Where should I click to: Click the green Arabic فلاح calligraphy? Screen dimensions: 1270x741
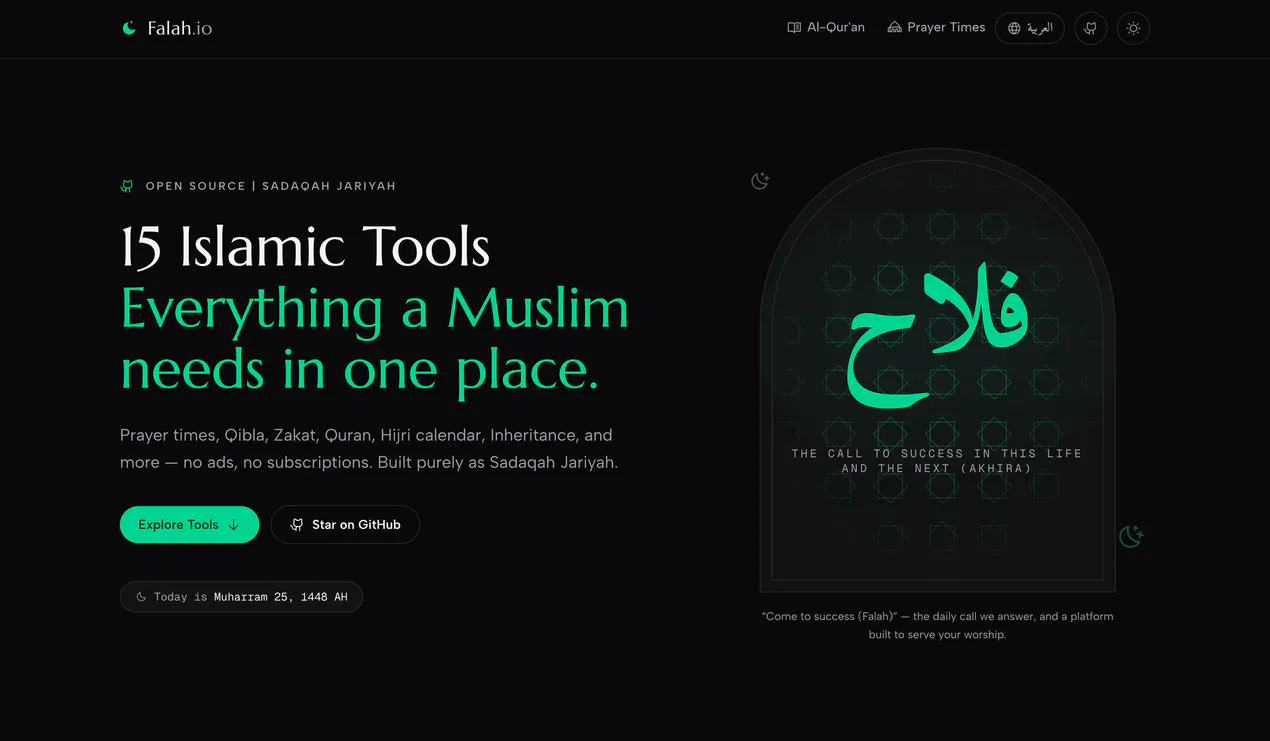[938, 338]
